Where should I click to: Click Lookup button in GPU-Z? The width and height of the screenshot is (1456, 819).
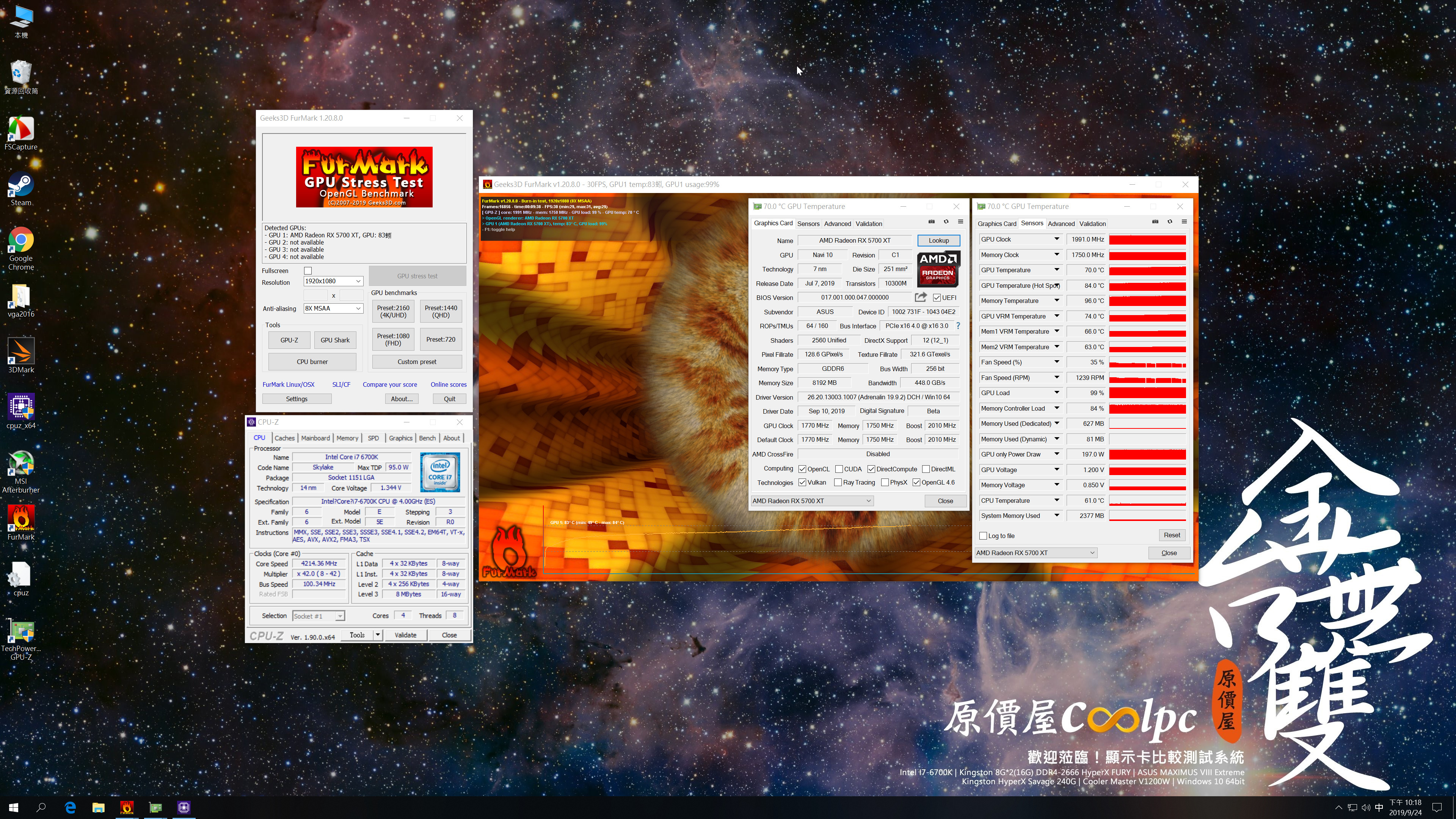click(938, 240)
